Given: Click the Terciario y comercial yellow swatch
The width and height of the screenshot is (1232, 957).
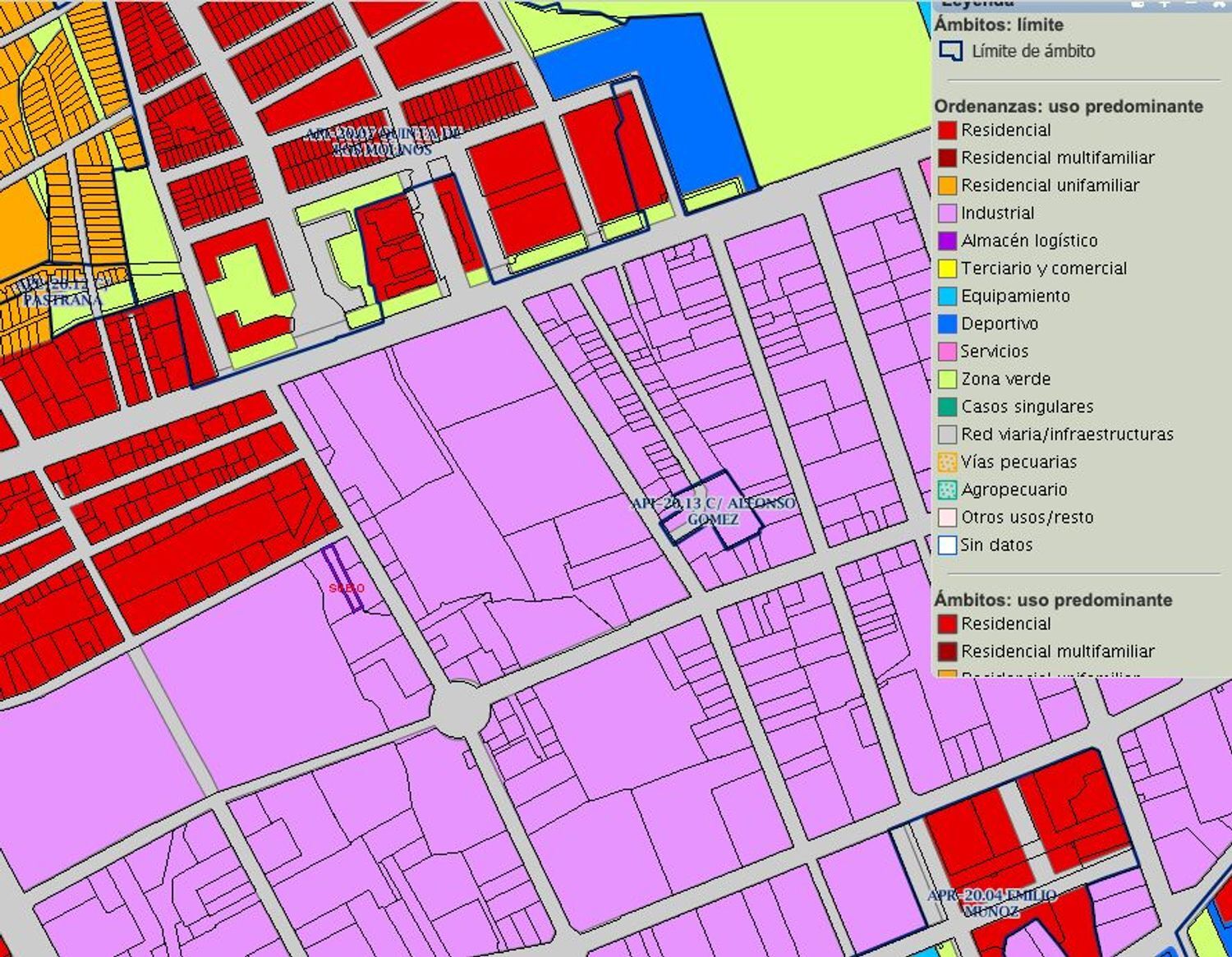Looking at the screenshot, I should click(x=947, y=269).
